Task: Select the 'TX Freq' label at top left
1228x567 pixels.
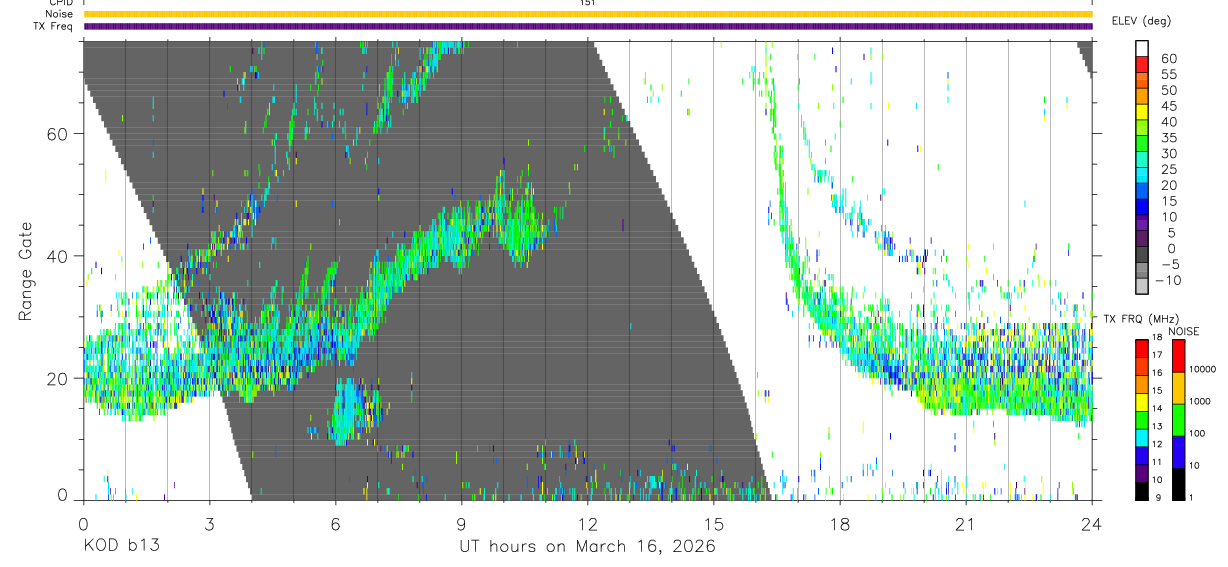Action: (54, 26)
